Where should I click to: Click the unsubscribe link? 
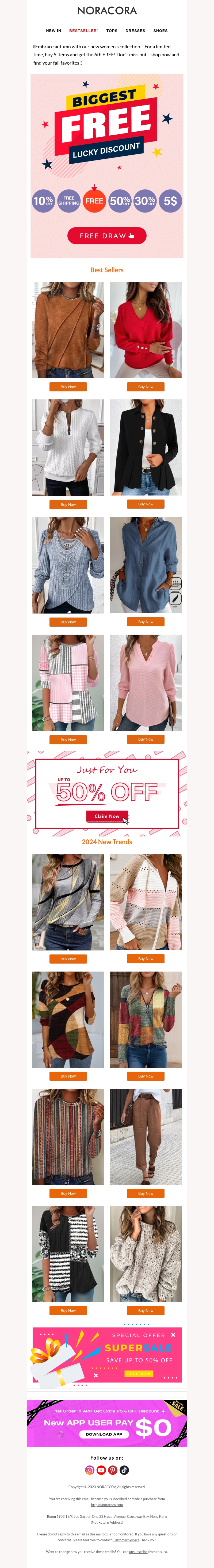point(138,1551)
